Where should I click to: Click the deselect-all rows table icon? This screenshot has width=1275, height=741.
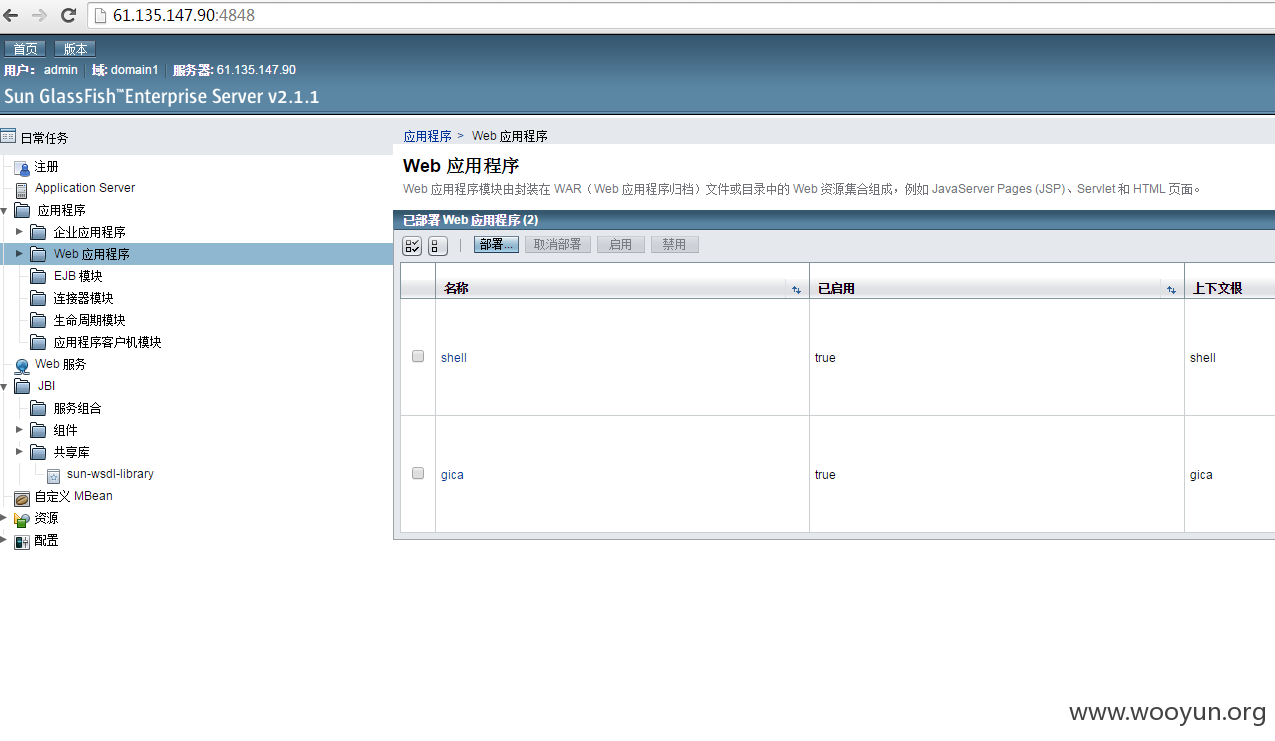tap(437, 245)
